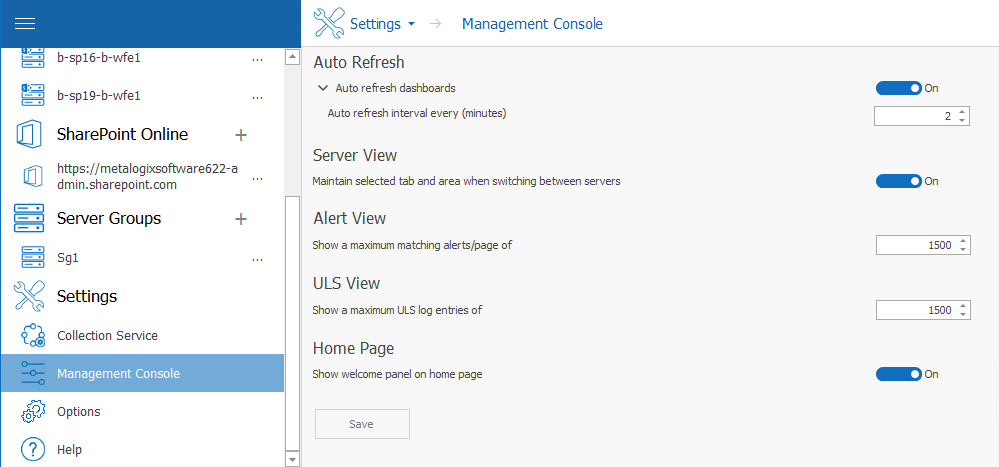Open the Settings breadcrumb dropdown arrow
The width and height of the screenshot is (999, 467).
(411, 24)
